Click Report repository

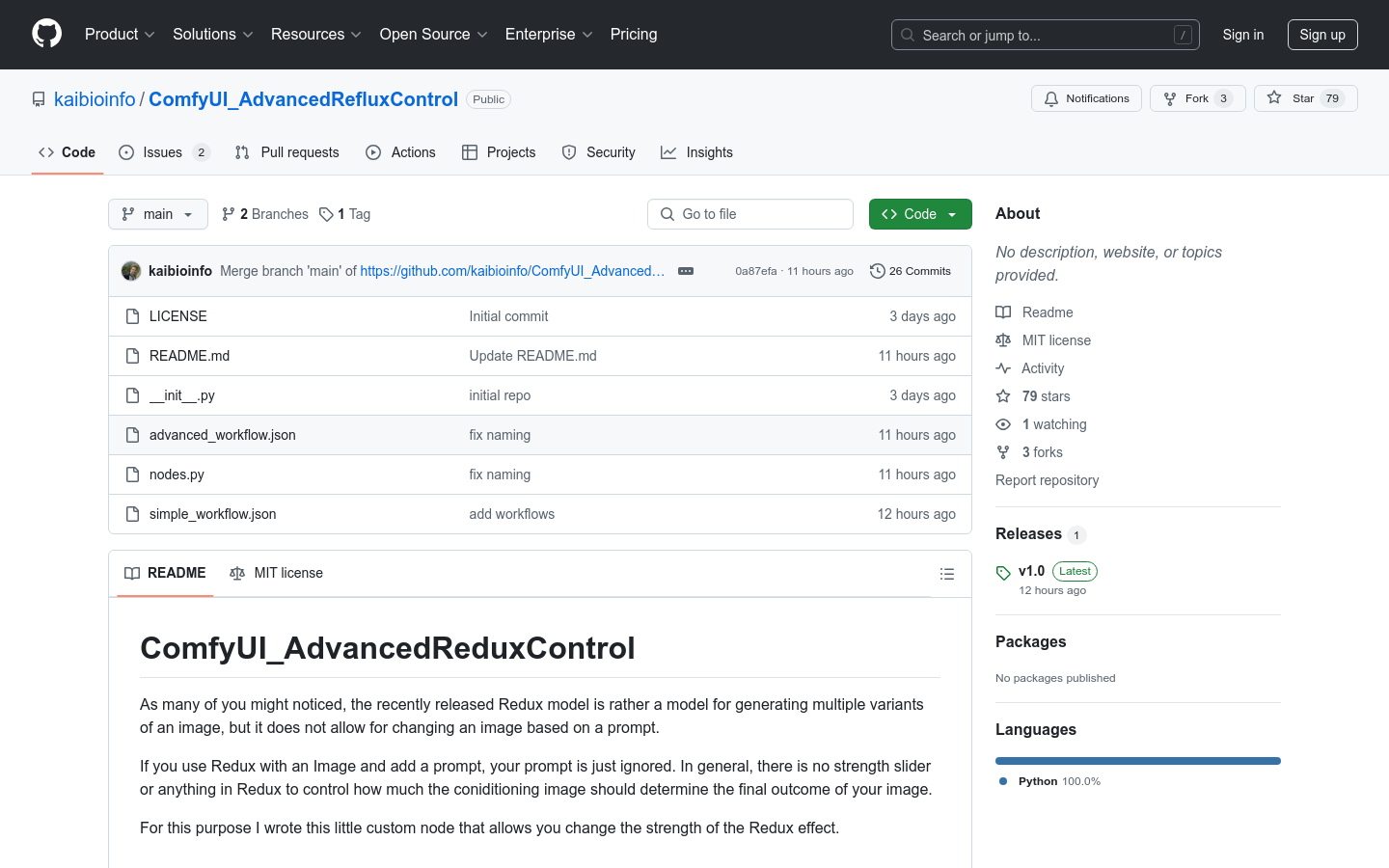coord(1047,480)
